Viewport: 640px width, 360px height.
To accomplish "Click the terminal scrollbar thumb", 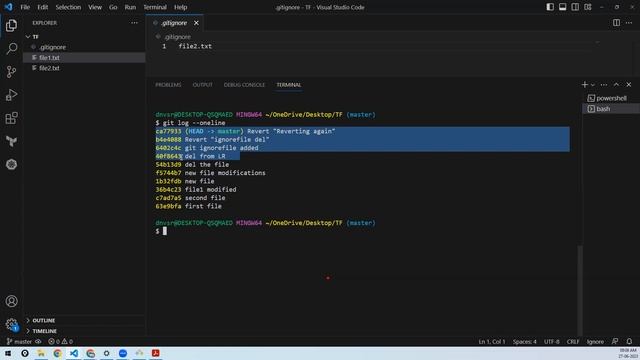I will pos(580,290).
